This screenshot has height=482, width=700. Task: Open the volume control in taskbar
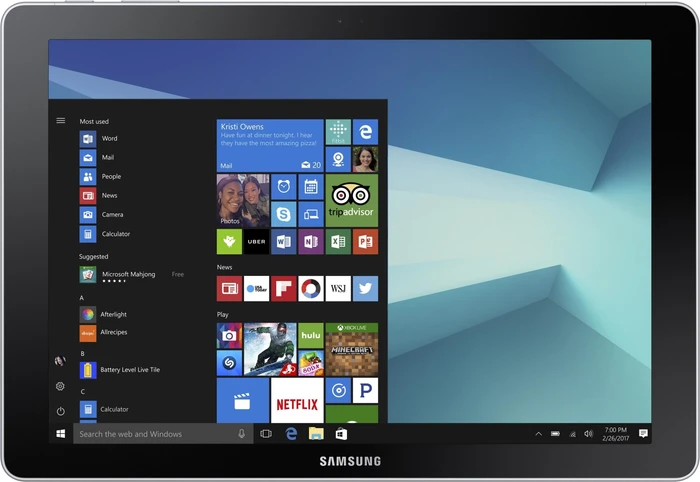pyautogui.click(x=589, y=434)
